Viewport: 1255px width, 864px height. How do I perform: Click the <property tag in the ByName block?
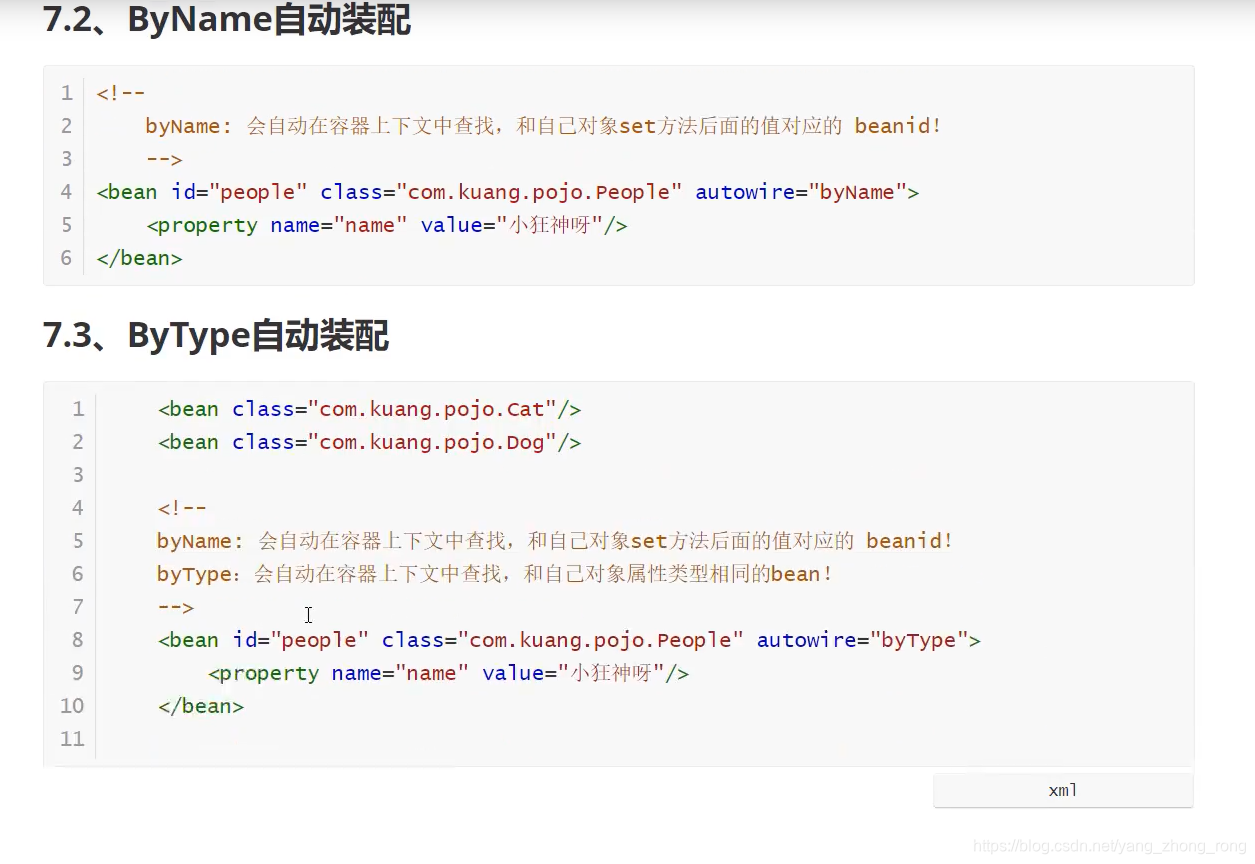202,225
